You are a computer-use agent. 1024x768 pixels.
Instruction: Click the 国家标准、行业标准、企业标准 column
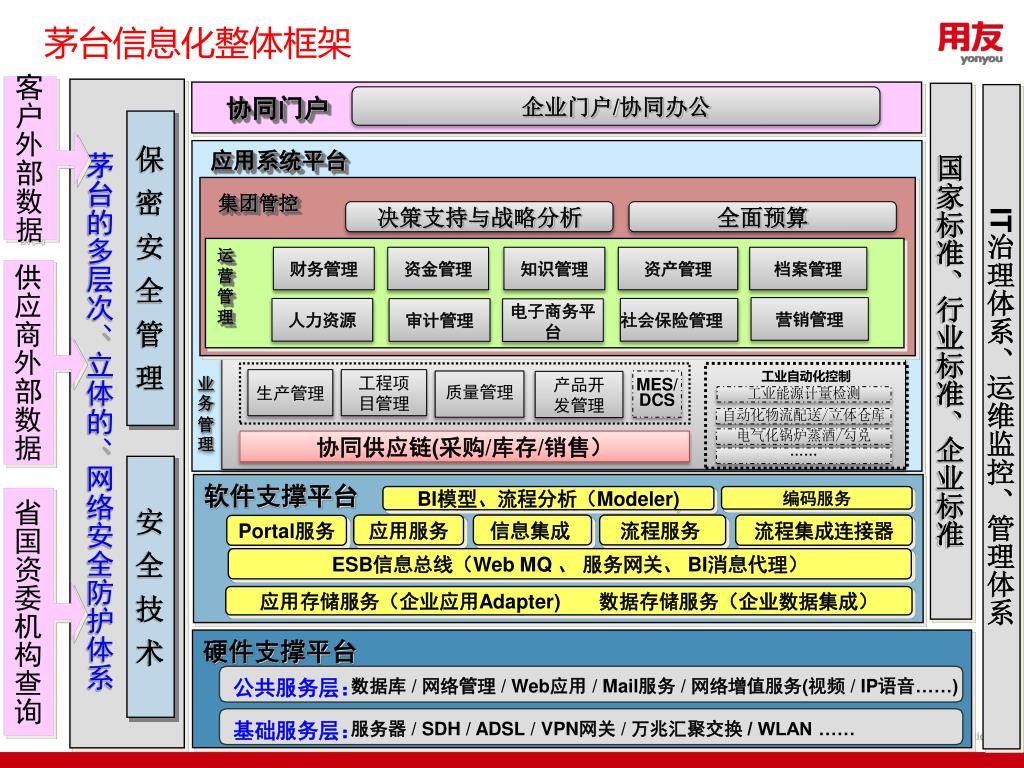click(950, 351)
